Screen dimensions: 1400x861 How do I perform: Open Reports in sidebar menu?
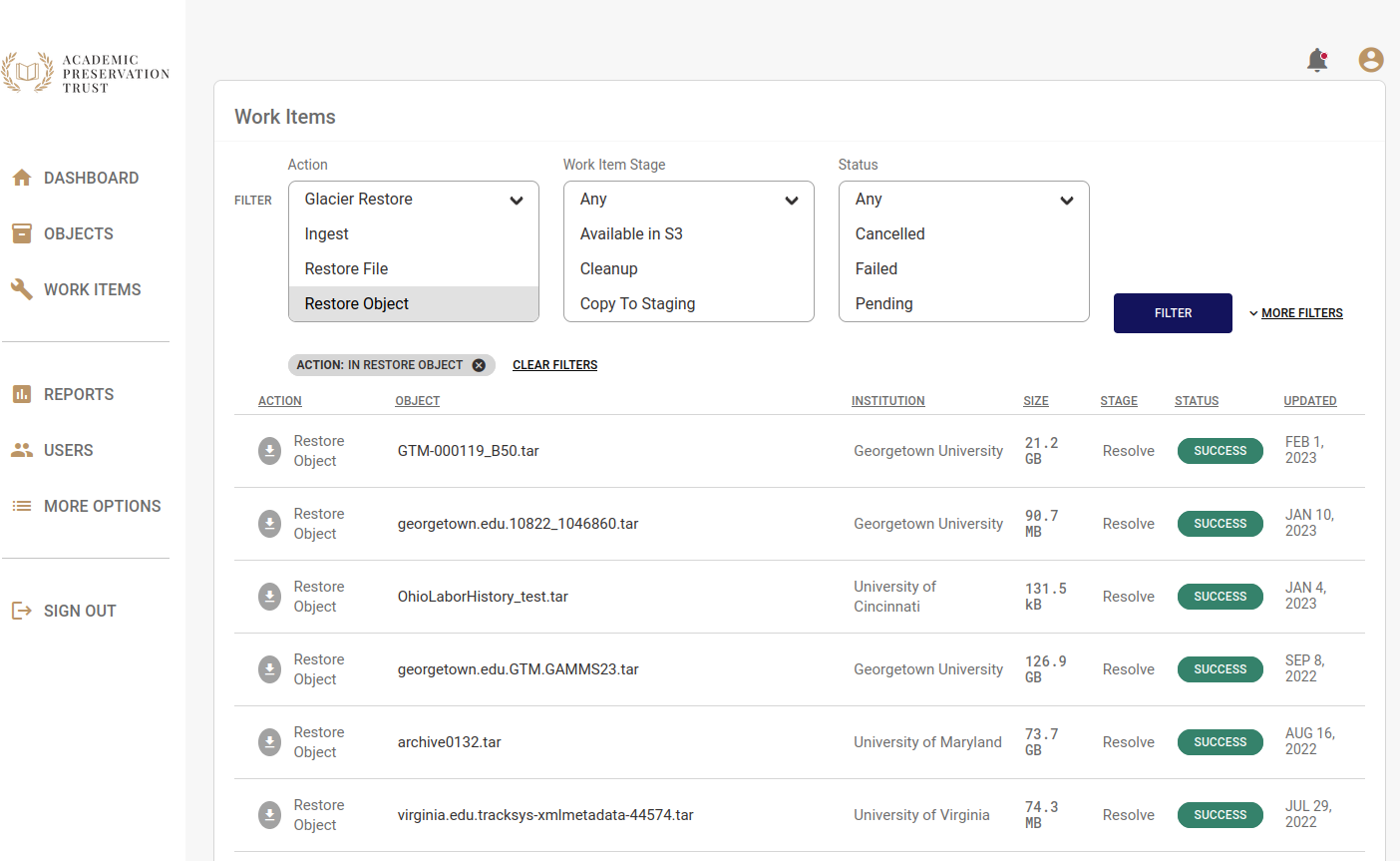[x=79, y=394]
